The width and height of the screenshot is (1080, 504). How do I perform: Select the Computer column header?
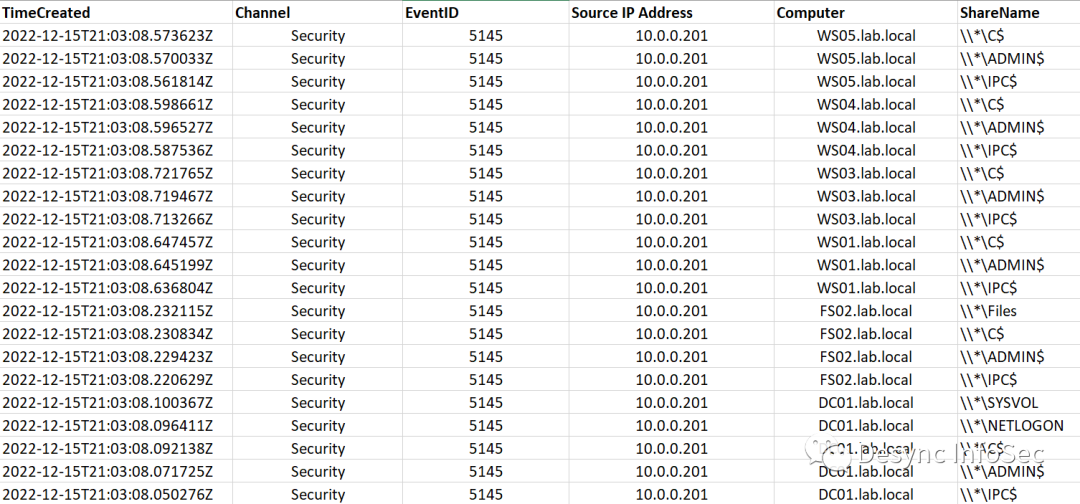(x=810, y=13)
